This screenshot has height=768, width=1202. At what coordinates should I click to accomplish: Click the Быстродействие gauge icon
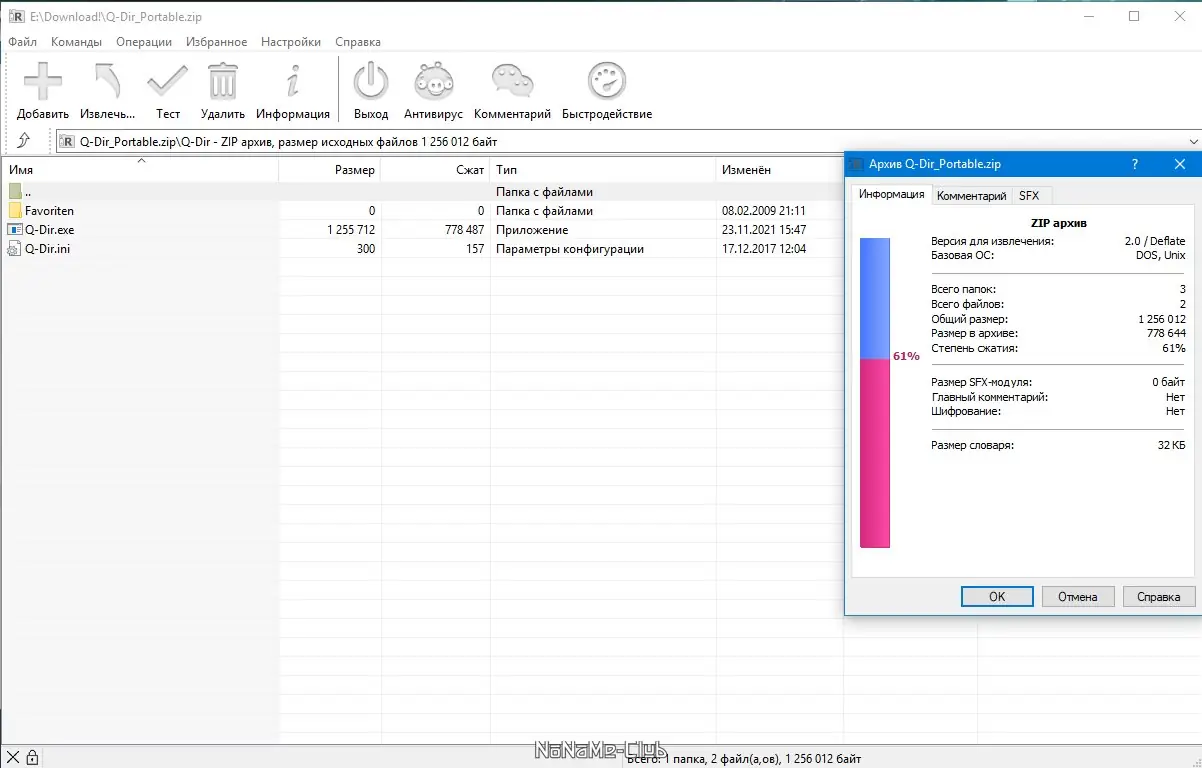pos(607,81)
